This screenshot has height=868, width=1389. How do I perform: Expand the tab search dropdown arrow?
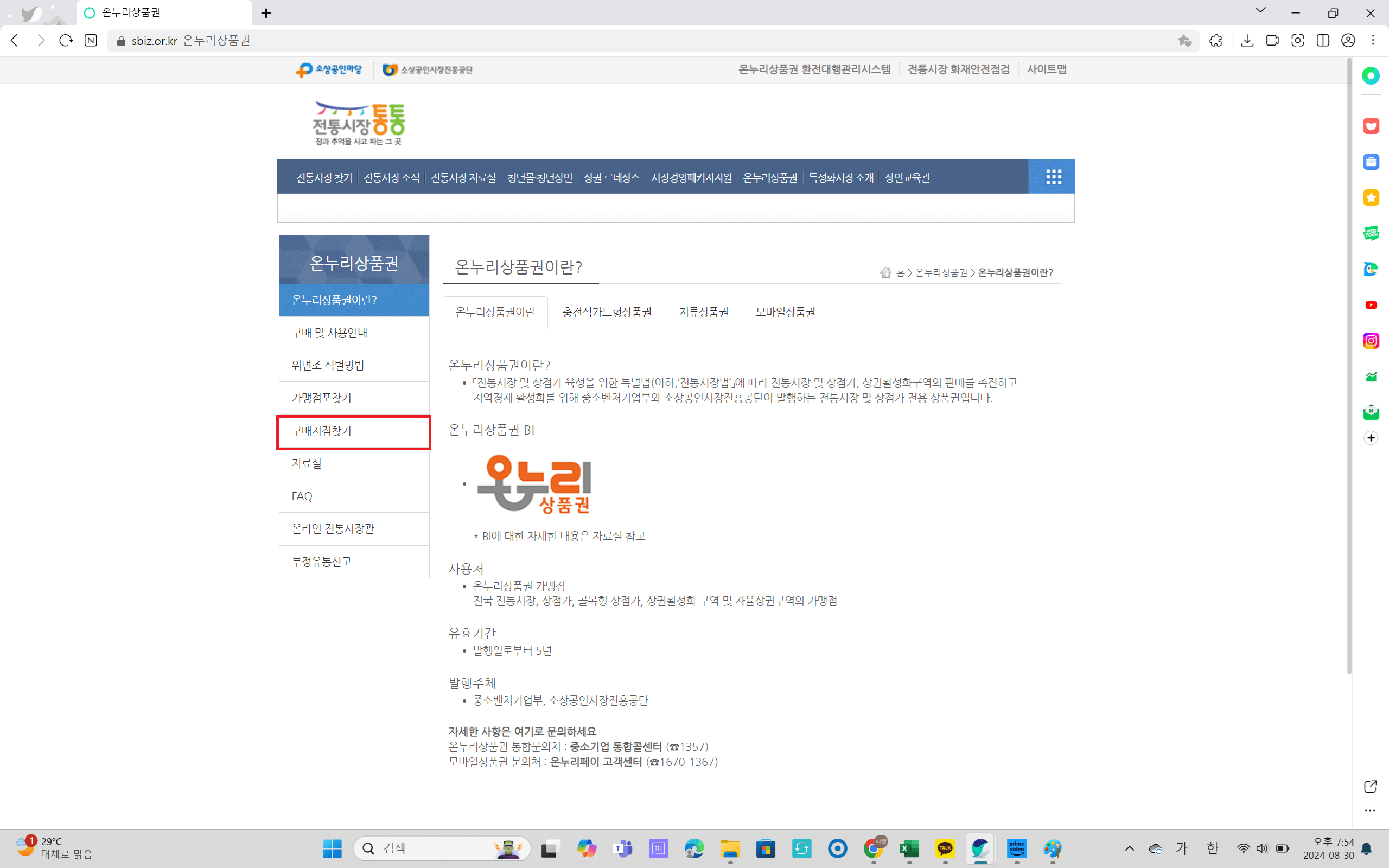pos(1260,10)
